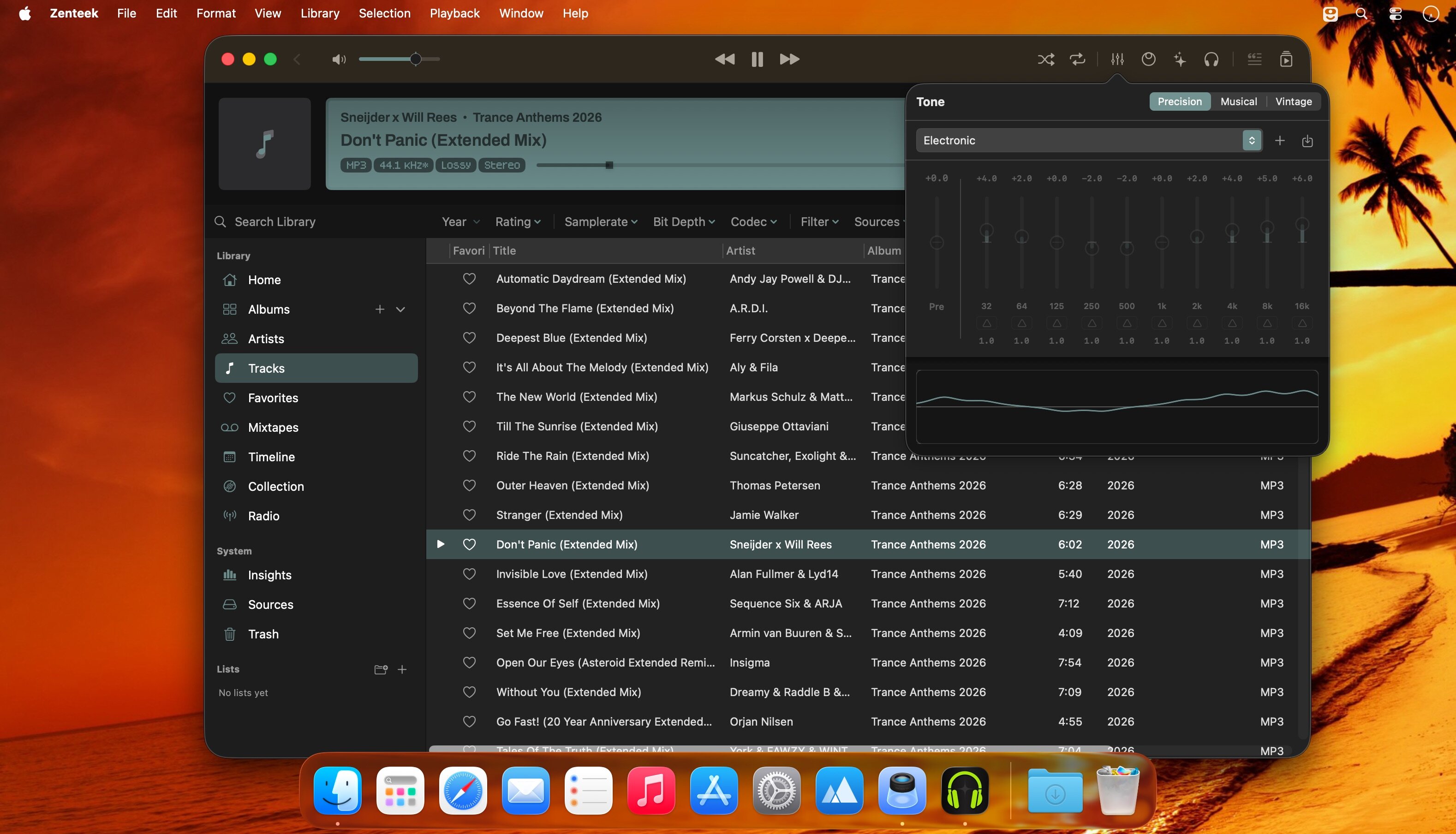Screen dimensions: 1456x834
Task: Open the Favorites section
Action: (316, 398)
